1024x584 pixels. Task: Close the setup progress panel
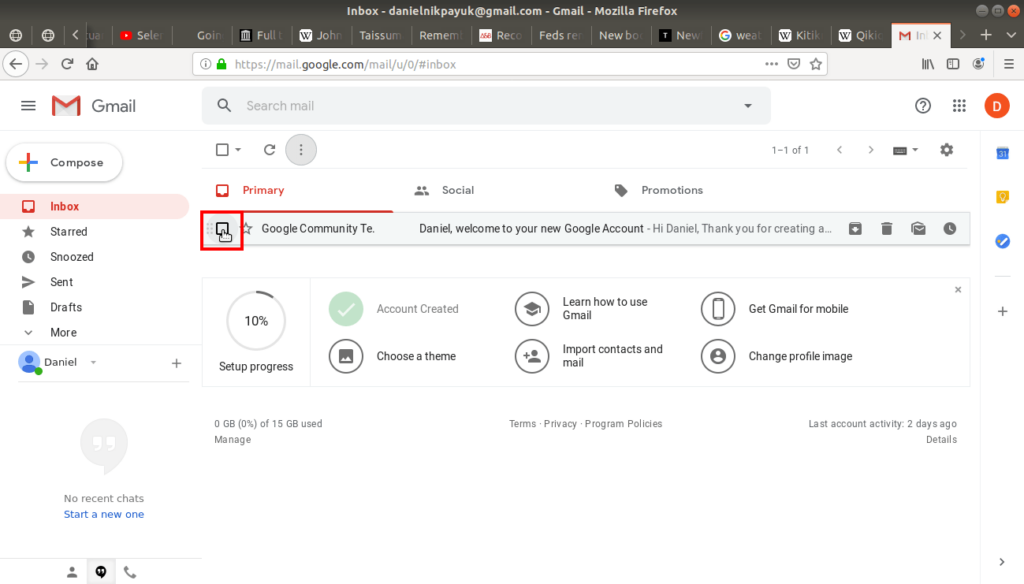pos(958,289)
